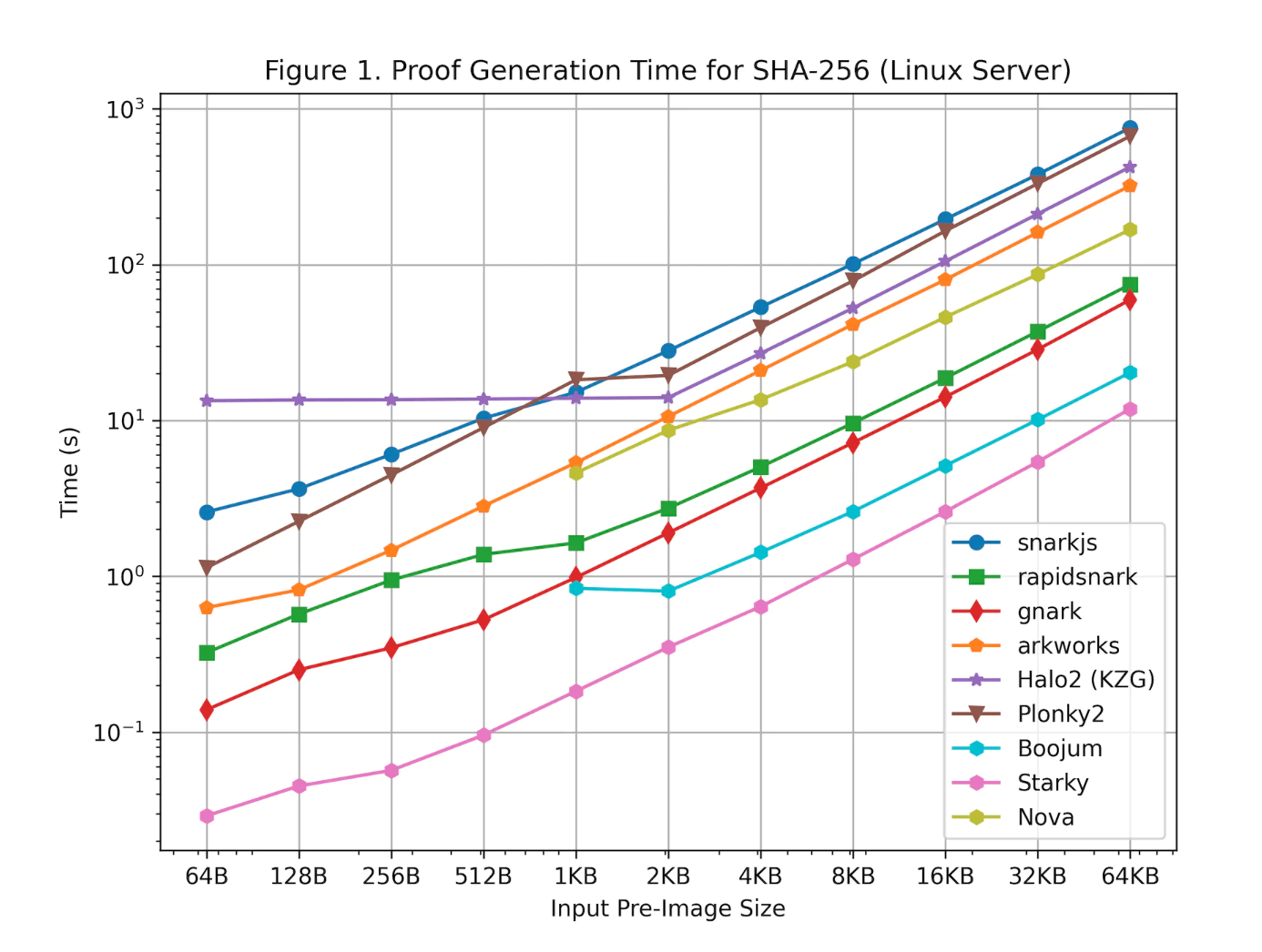Click the Boojum cyan point at 2KB
Viewport: 1262px width, 952px height.
click(668, 592)
